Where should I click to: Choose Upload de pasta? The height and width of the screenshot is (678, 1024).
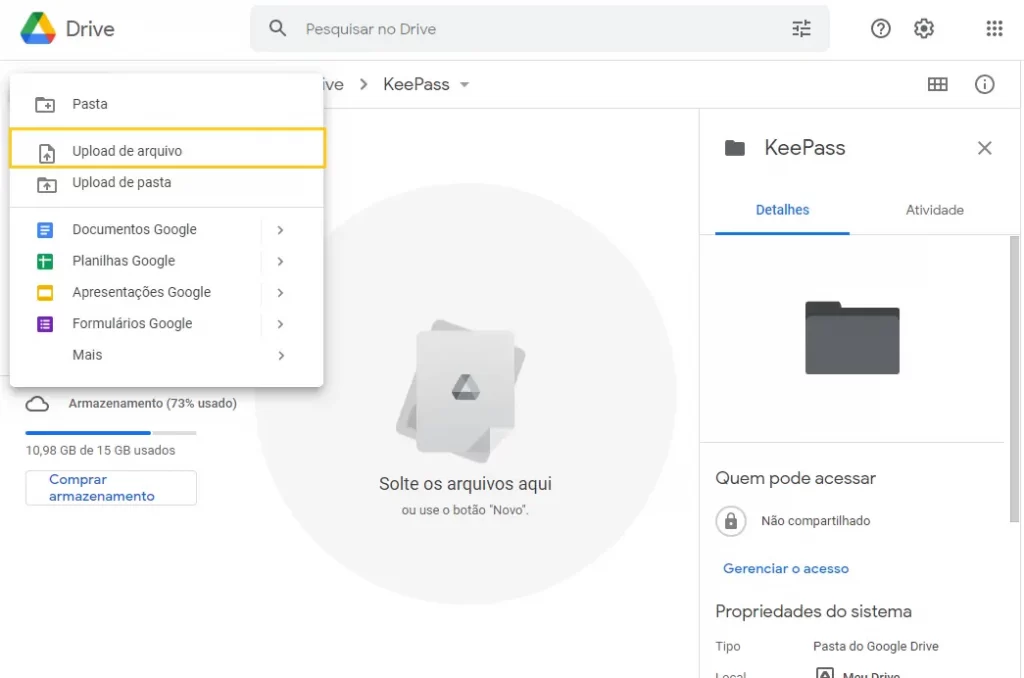tap(167, 183)
